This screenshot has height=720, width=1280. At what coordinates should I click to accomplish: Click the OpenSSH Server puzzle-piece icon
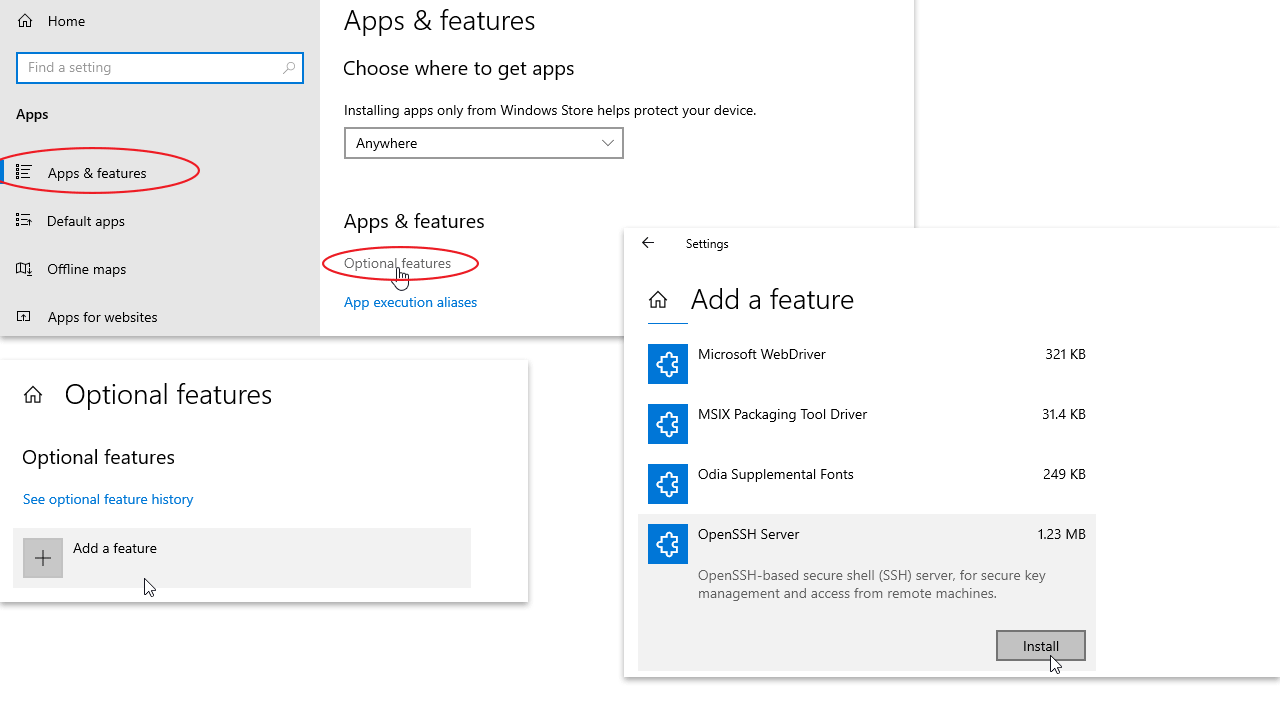click(668, 544)
